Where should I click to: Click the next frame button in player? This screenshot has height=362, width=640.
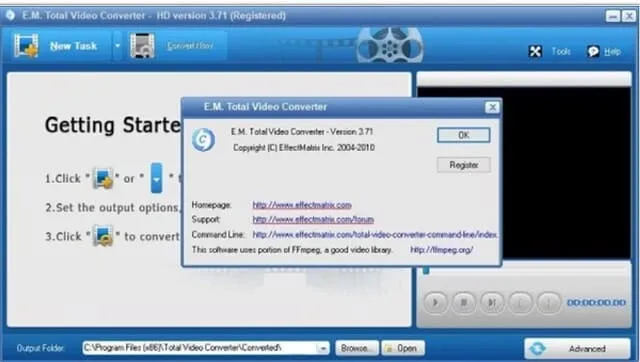pyautogui.click(x=492, y=302)
